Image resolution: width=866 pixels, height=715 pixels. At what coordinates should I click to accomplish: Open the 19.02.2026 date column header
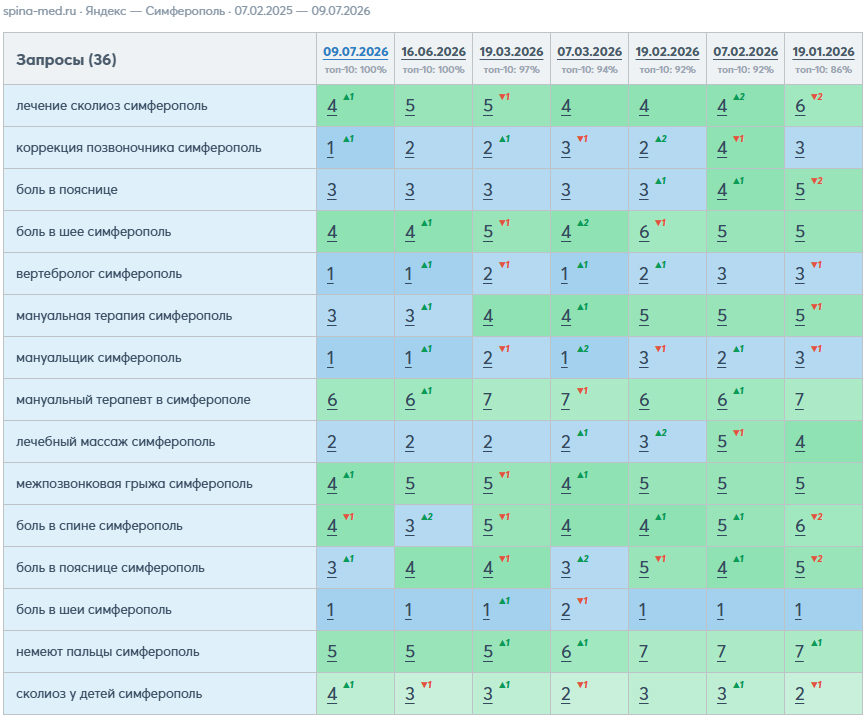pyautogui.click(x=667, y=52)
